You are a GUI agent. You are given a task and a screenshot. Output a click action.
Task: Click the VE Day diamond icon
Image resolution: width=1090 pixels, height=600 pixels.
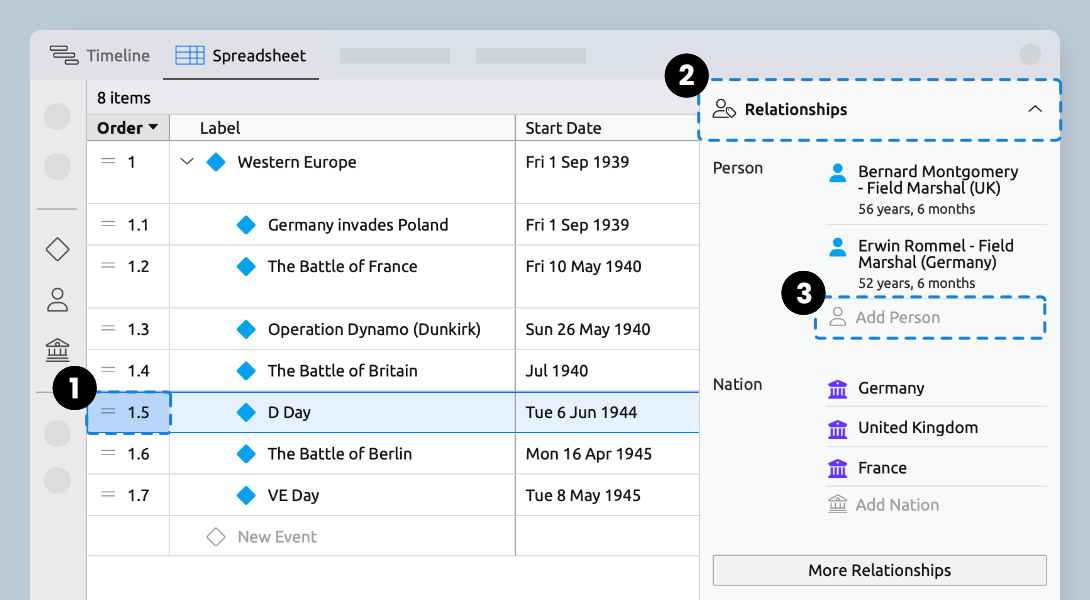tap(246, 496)
